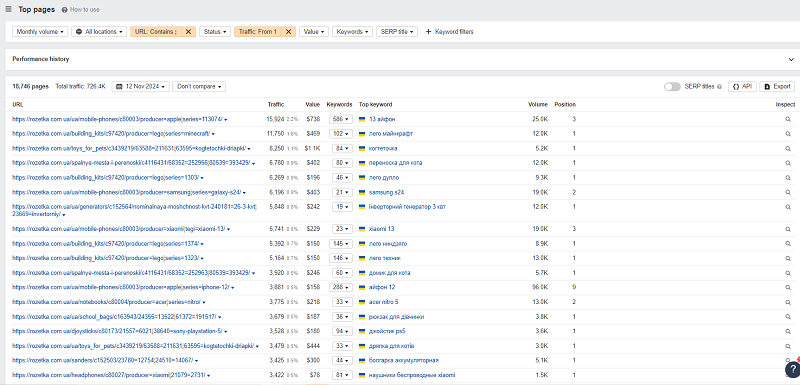Click the How to use help icon
800x385 pixels.
click(64, 10)
